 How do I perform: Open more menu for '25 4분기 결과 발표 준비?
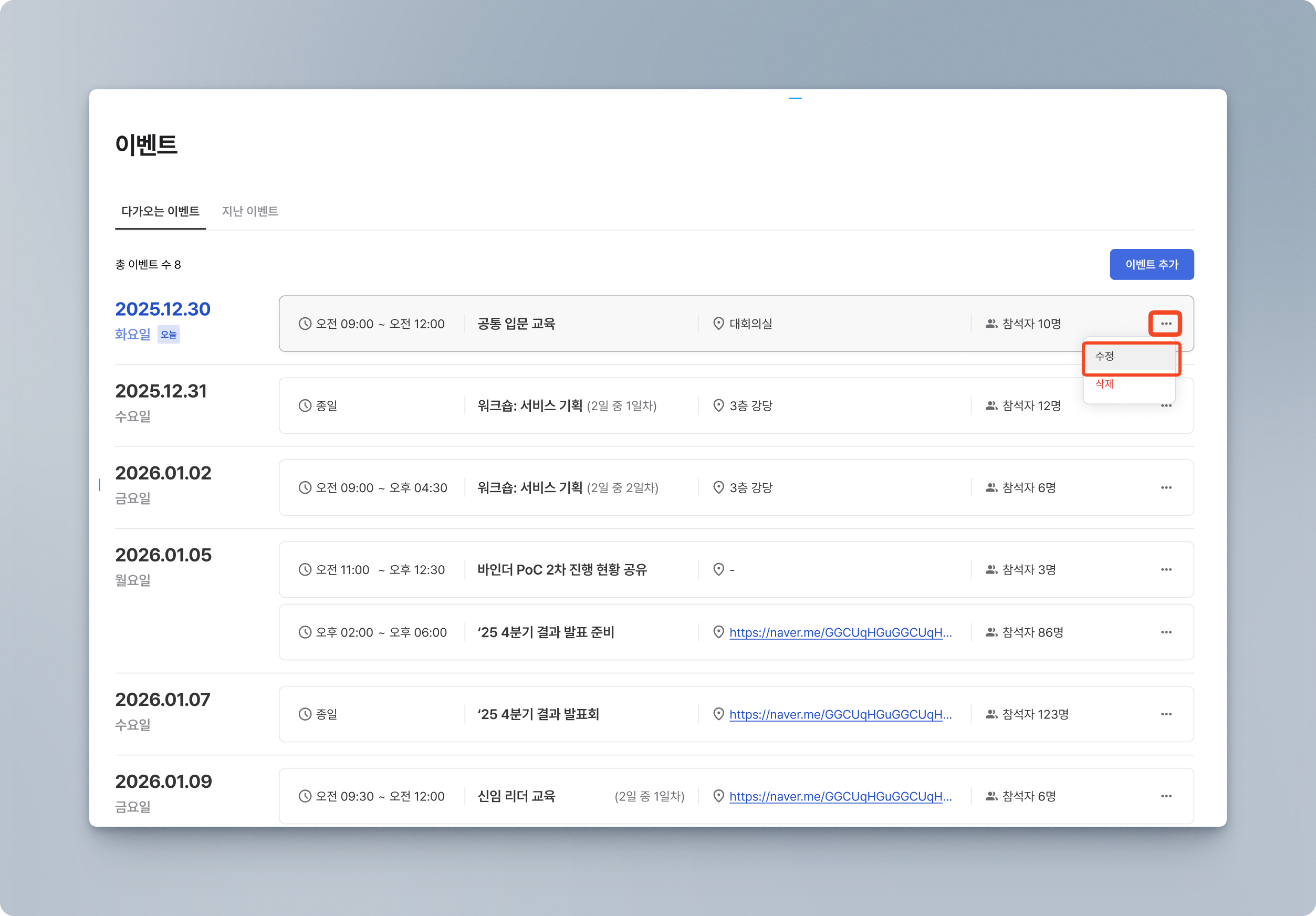click(1165, 632)
